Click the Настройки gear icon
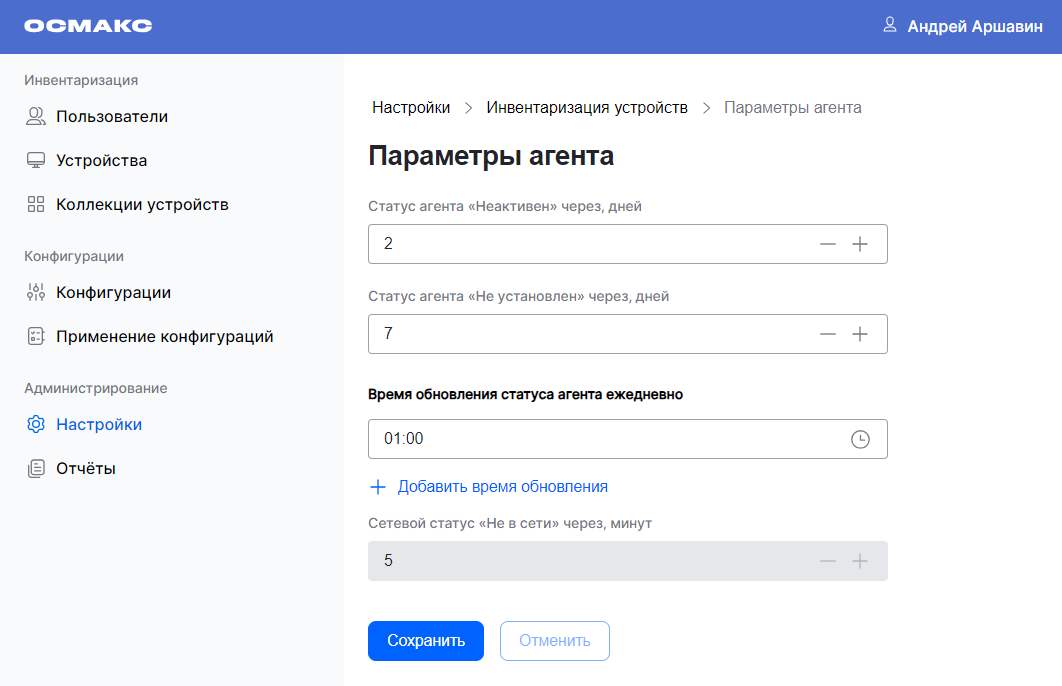The image size is (1062, 686). [36, 424]
